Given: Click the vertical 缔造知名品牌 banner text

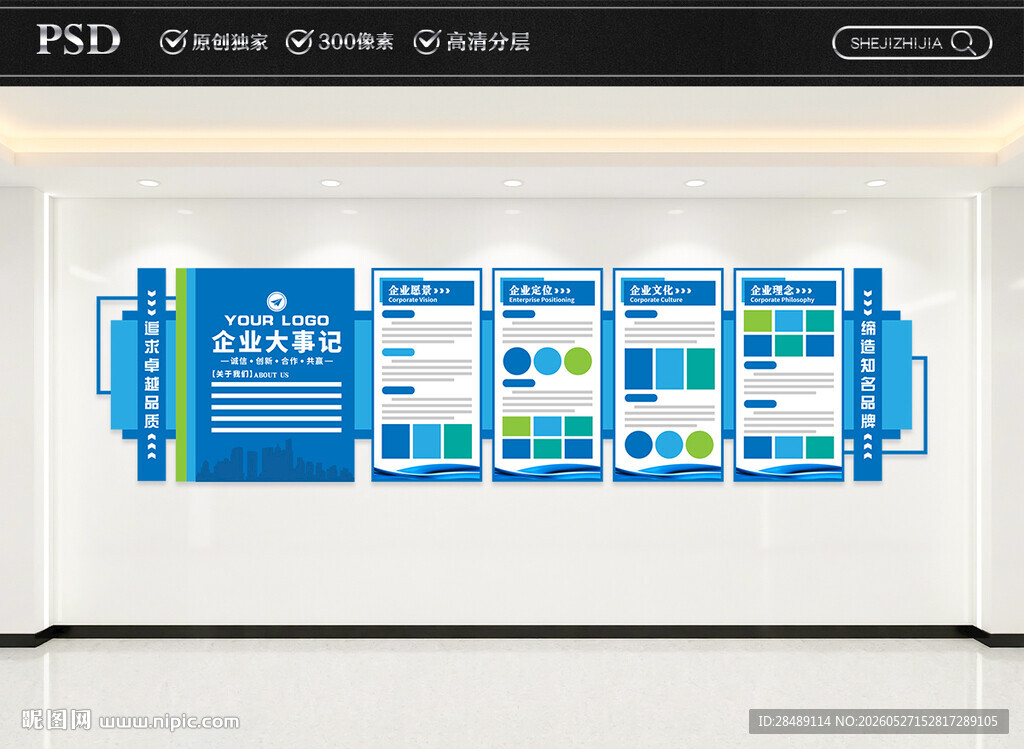Looking at the screenshot, I should click(x=868, y=374).
